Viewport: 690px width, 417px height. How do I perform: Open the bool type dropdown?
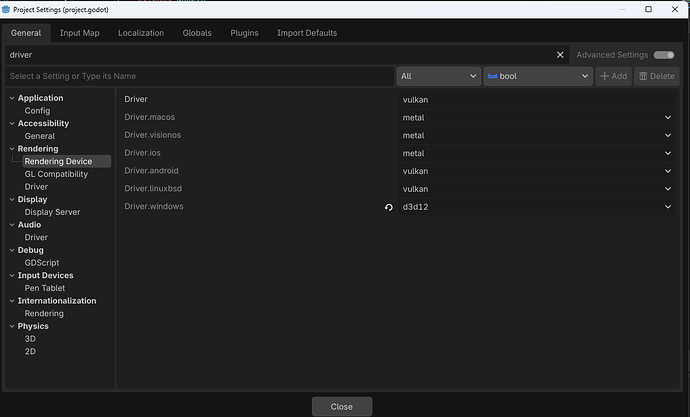click(537, 76)
